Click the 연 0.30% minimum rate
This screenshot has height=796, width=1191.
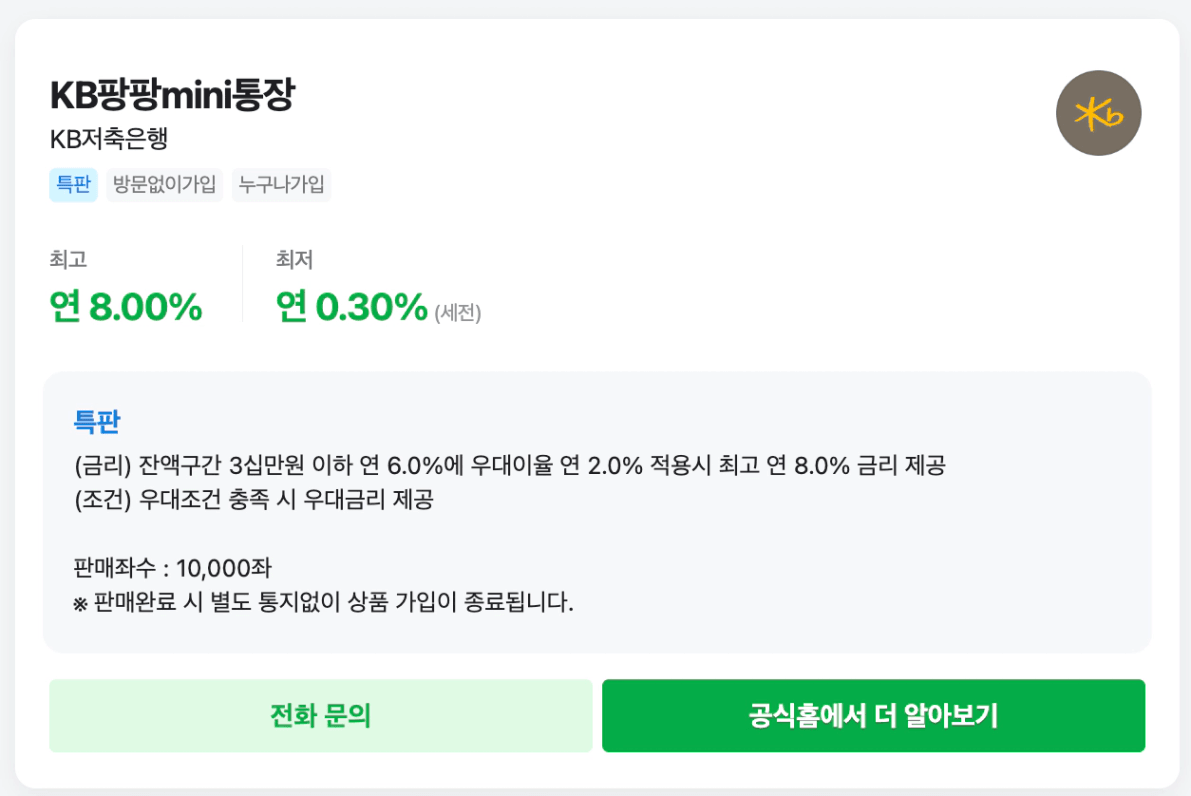(x=352, y=307)
